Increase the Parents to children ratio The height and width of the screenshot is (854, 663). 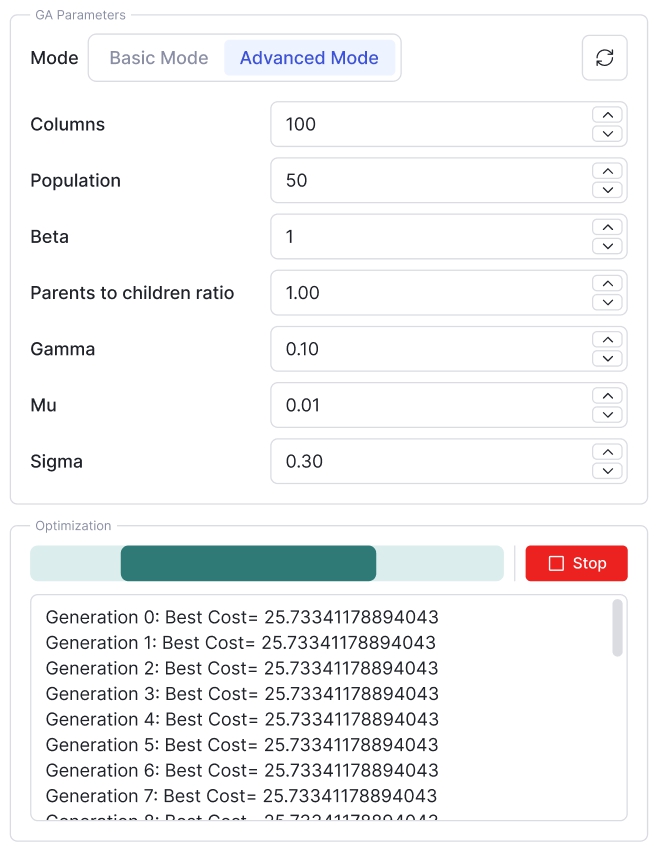(x=606, y=283)
